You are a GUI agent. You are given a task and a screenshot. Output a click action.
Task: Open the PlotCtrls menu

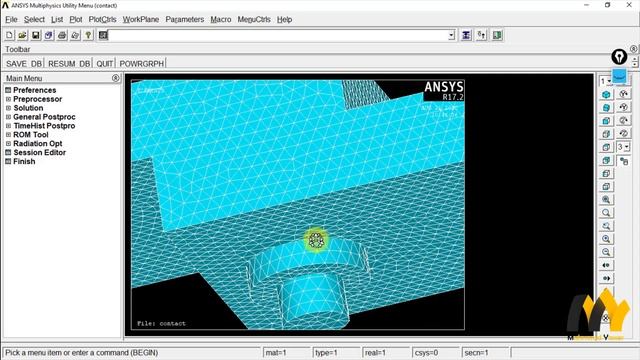(x=102, y=20)
